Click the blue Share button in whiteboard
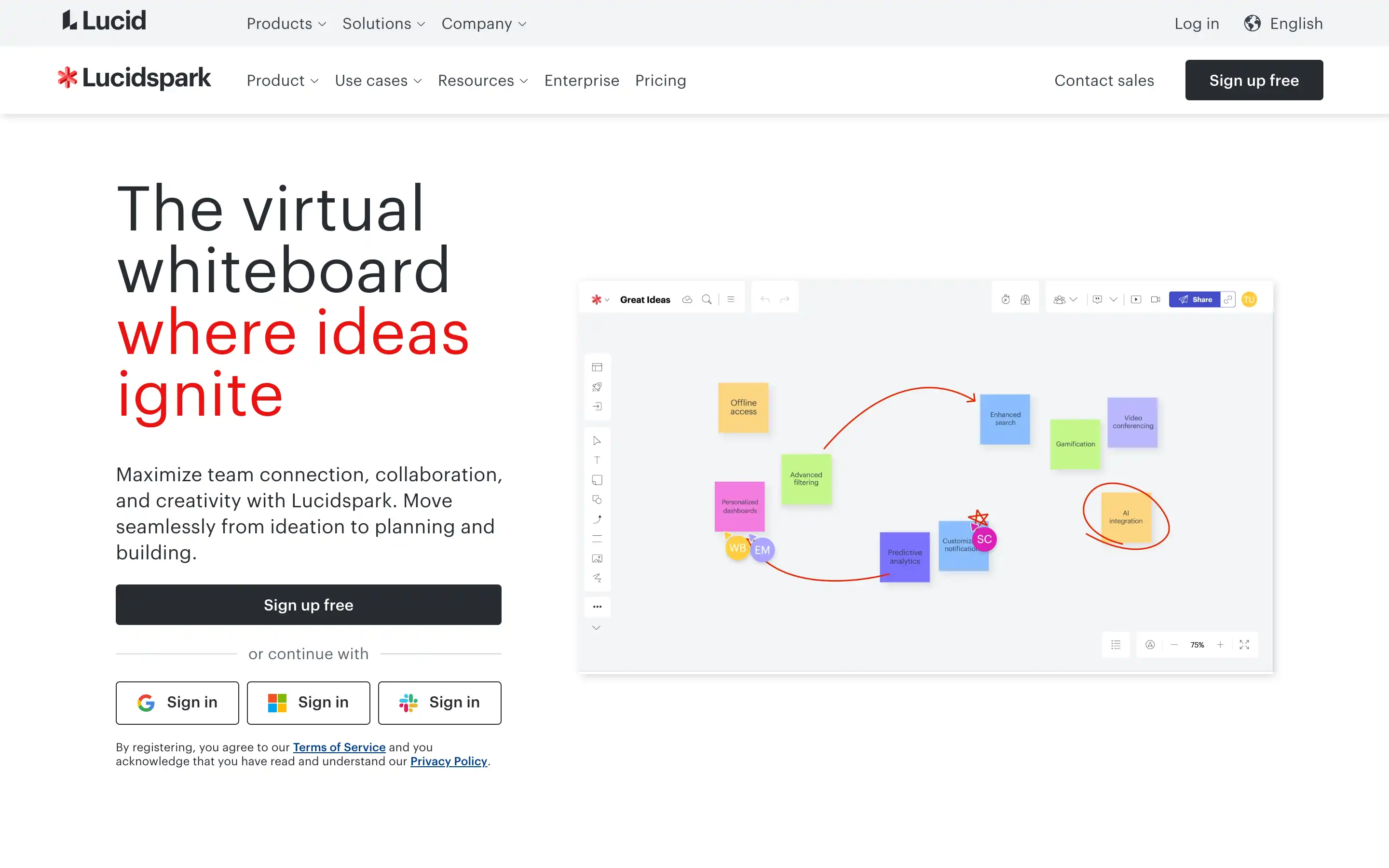 tap(1195, 299)
